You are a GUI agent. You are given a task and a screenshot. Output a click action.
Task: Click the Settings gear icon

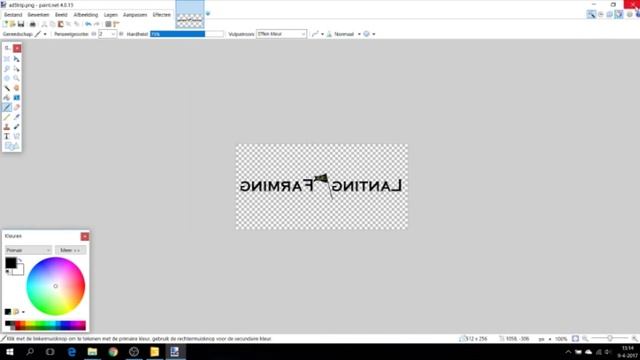(x=629, y=14)
